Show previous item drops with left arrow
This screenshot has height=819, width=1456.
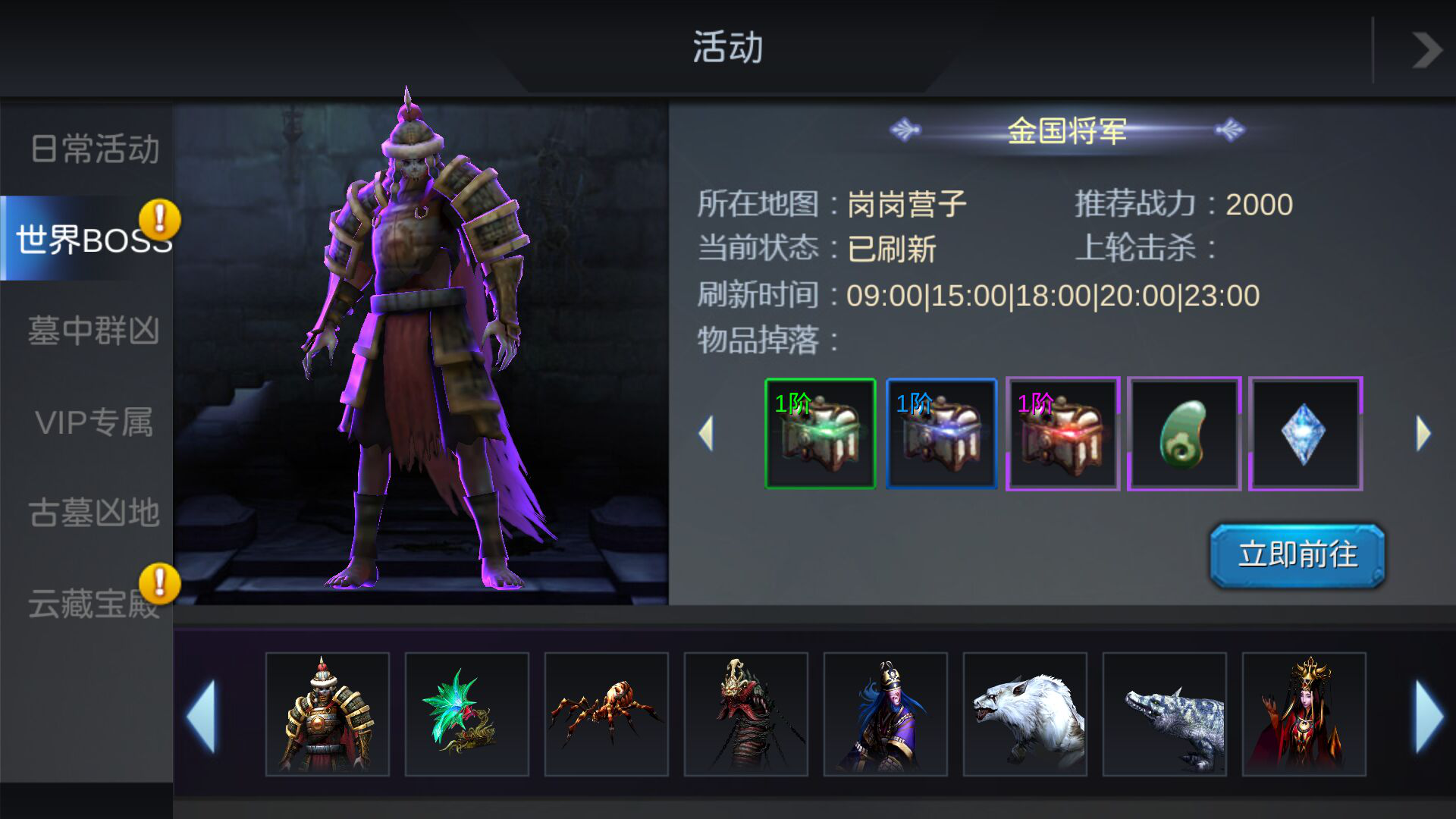[706, 434]
